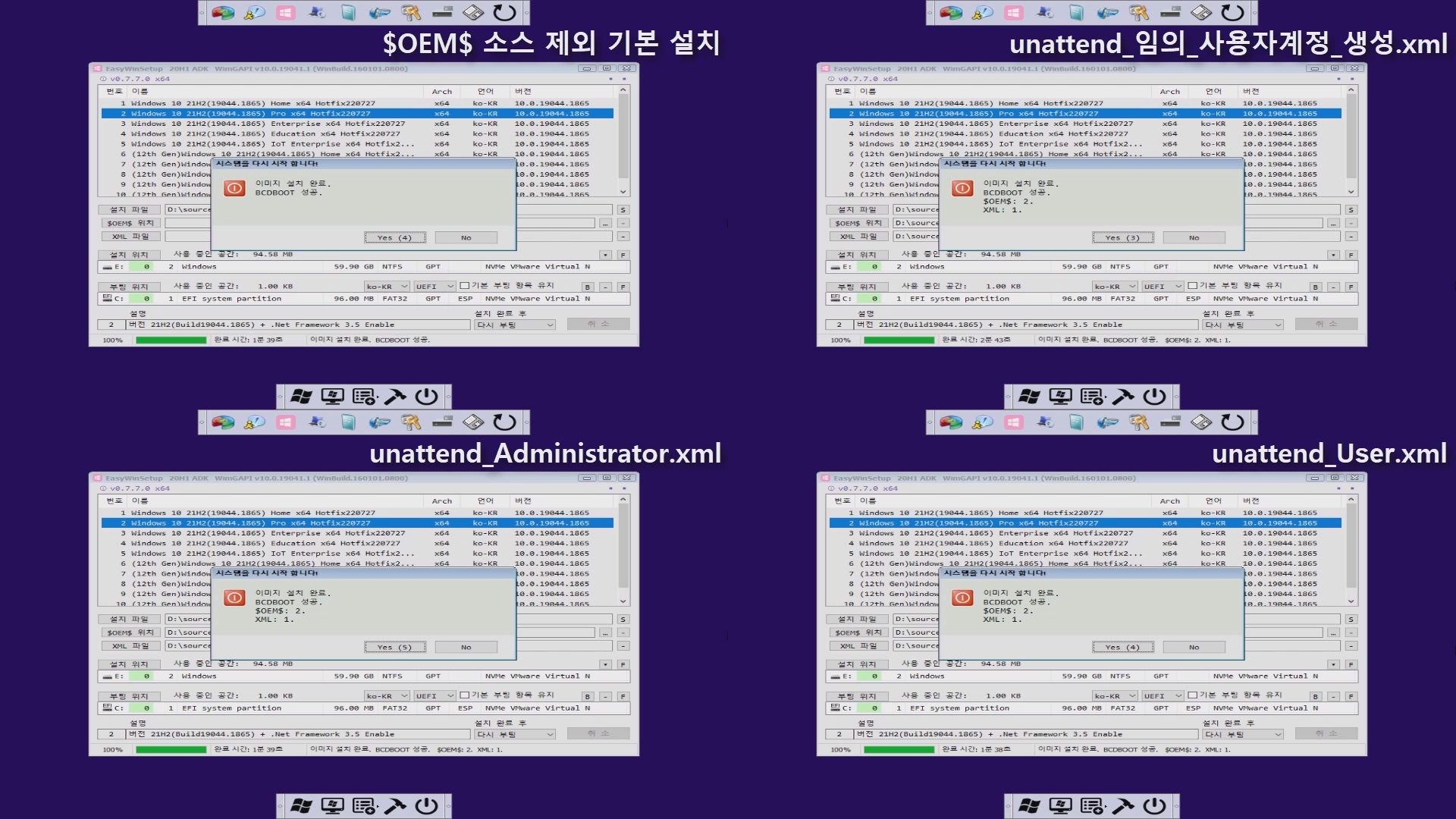Click the floppy disk icon above the unattend_임의_사용자계정_생성.xml heading
1456x819 pixels.
(x=1201, y=13)
